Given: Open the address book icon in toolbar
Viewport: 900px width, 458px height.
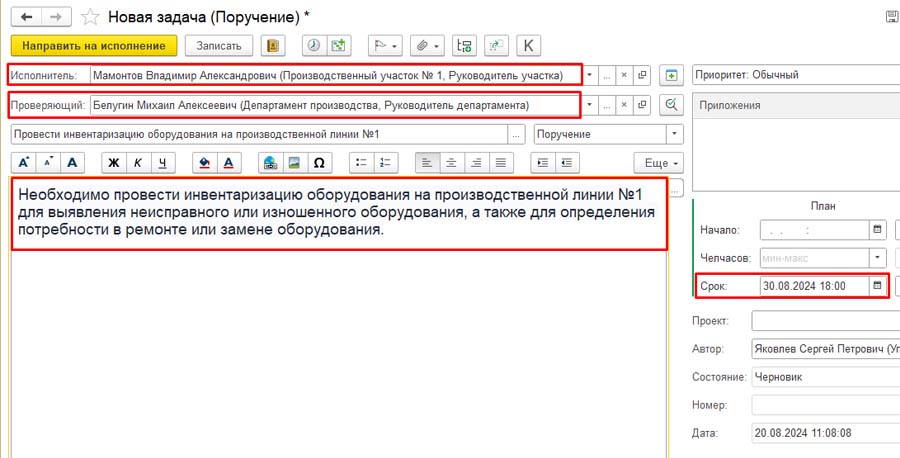Looking at the screenshot, I should click(x=273, y=46).
